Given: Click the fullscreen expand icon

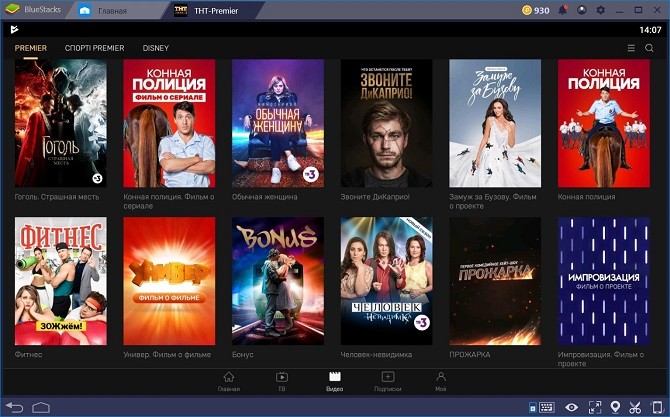Looking at the screenshot, I should coord(594,407).
